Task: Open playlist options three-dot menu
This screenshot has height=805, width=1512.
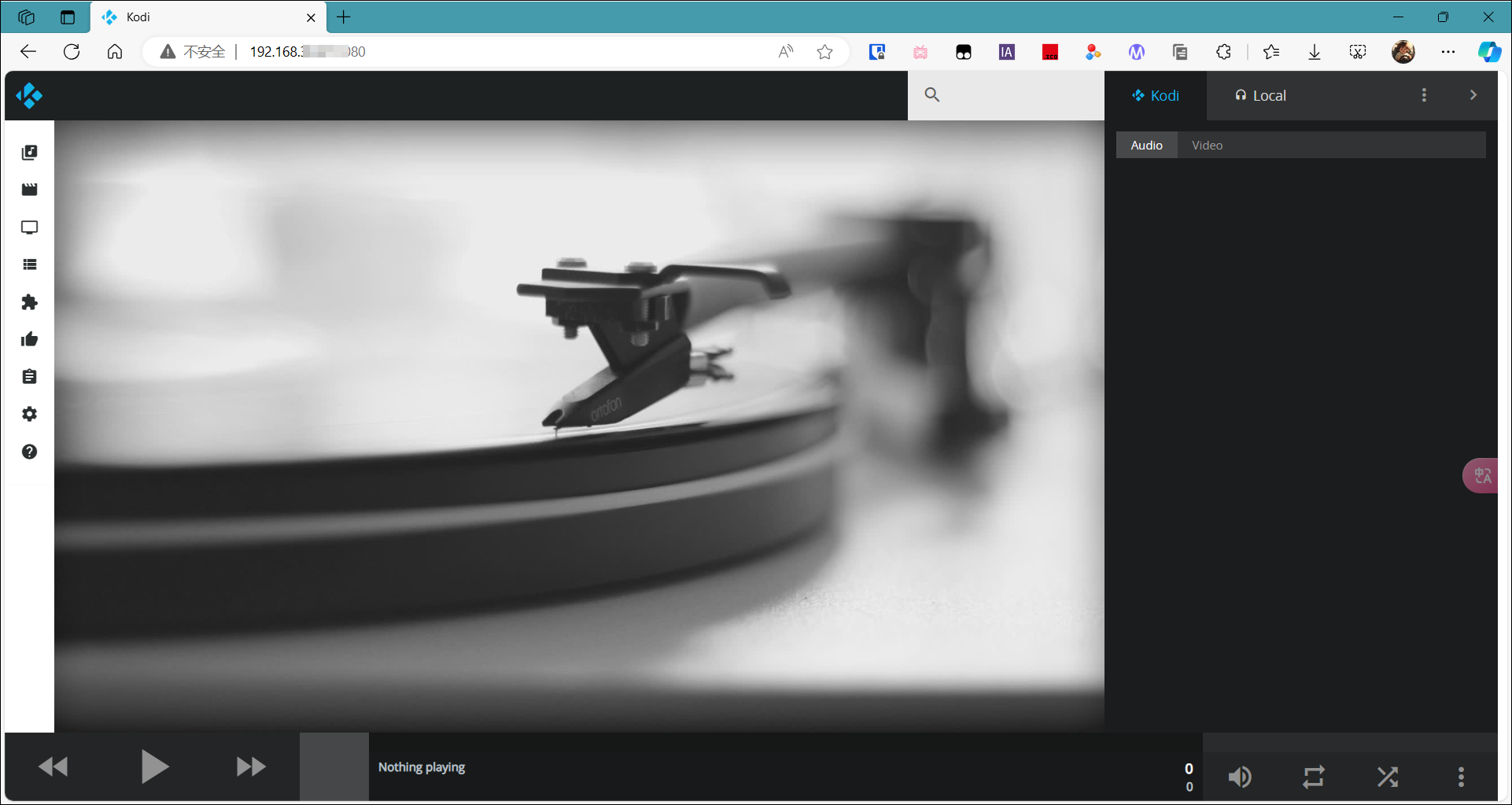Action: [1423, 95]
